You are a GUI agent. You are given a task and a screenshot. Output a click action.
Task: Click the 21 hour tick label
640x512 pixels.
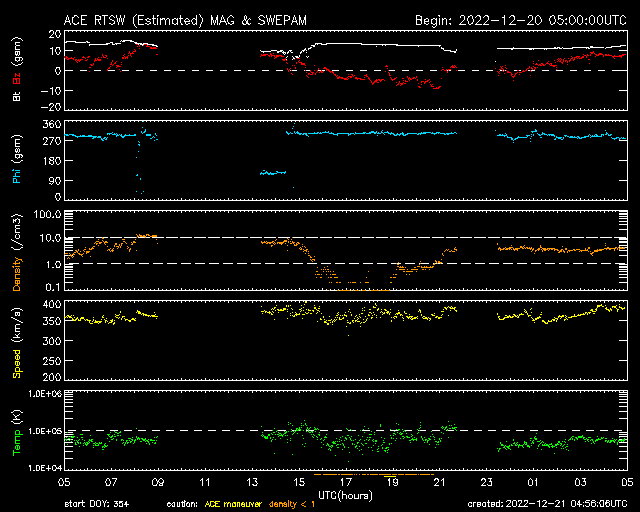(x=439, y=482)
